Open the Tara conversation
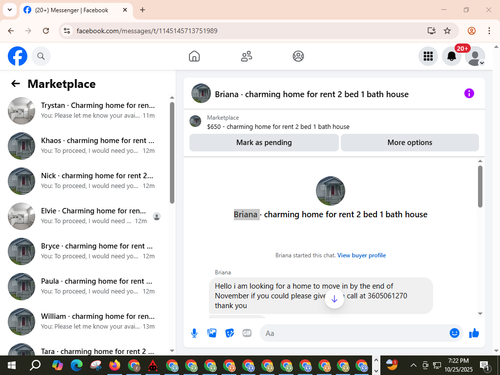The height and width of the screenshot is (375, 500). tap(86, 348)
